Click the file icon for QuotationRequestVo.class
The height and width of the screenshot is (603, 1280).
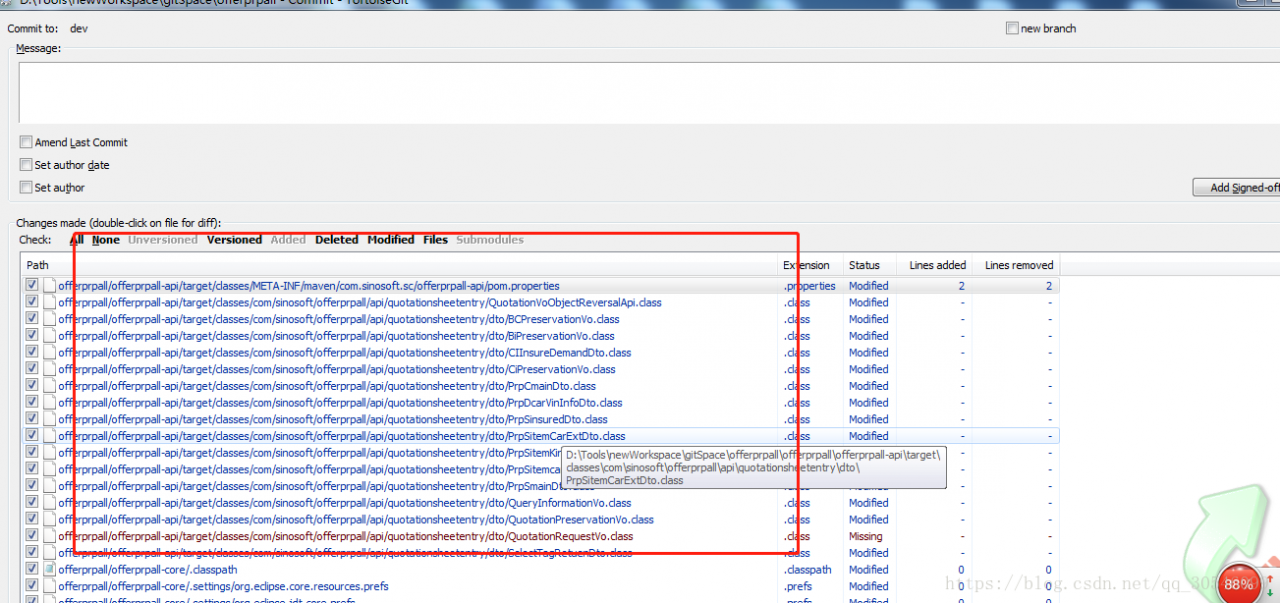click(x=49, y=536)
